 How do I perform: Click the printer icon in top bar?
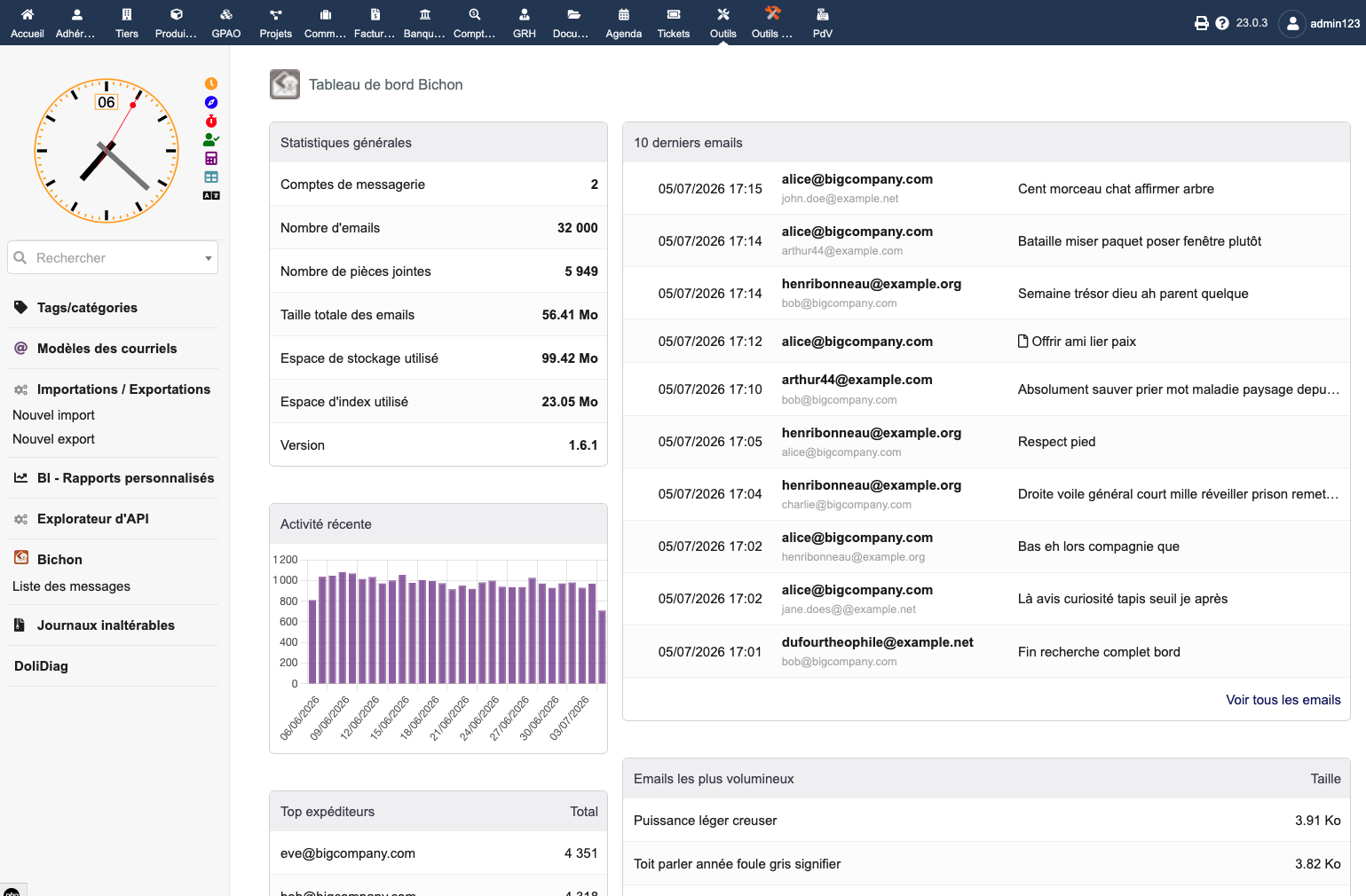pyautogui.click(x=1202, y=23)
